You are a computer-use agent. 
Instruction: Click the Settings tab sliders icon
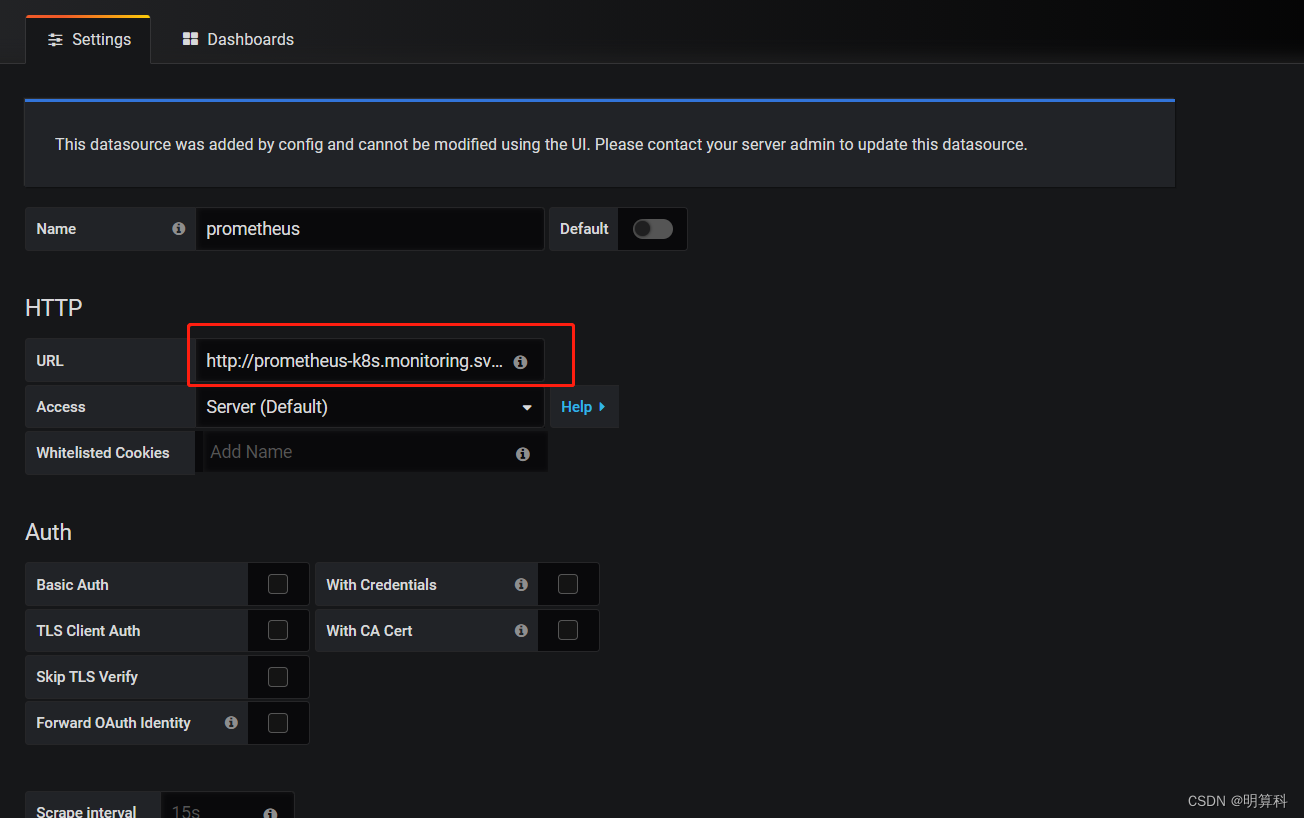click(x=56, y=40)
